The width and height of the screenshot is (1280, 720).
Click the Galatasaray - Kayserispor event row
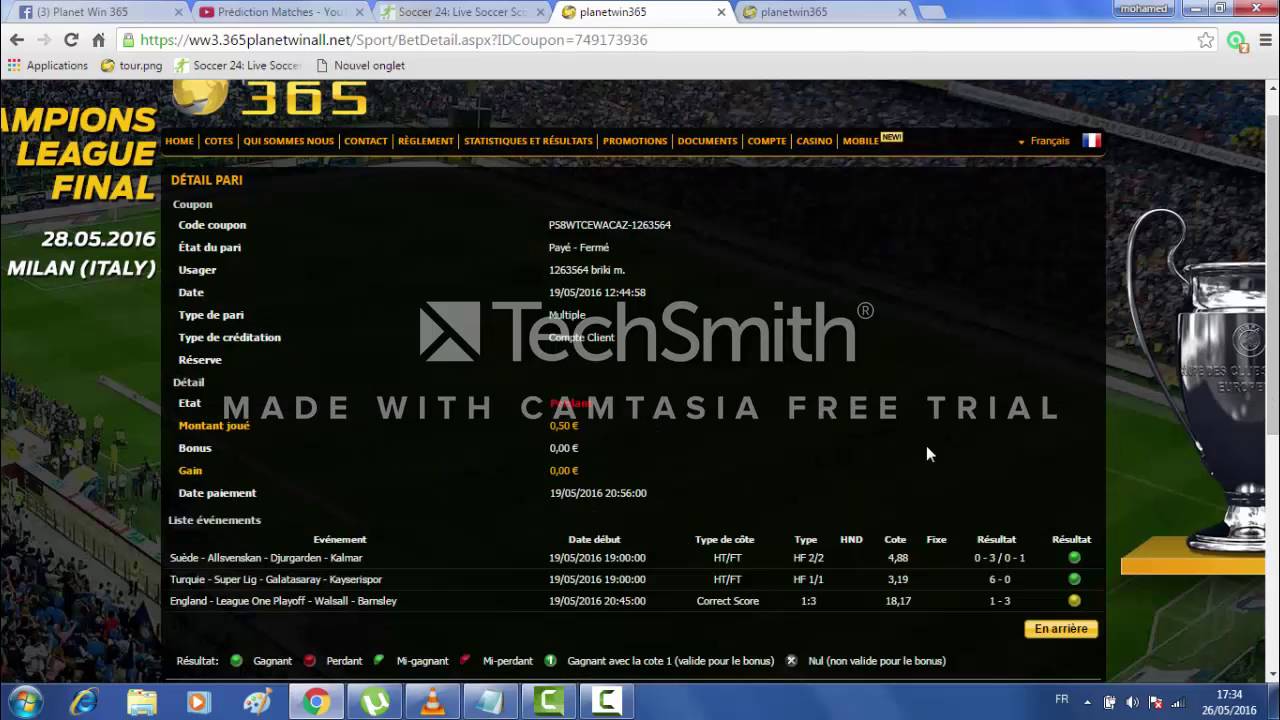(x=633, y=579)
